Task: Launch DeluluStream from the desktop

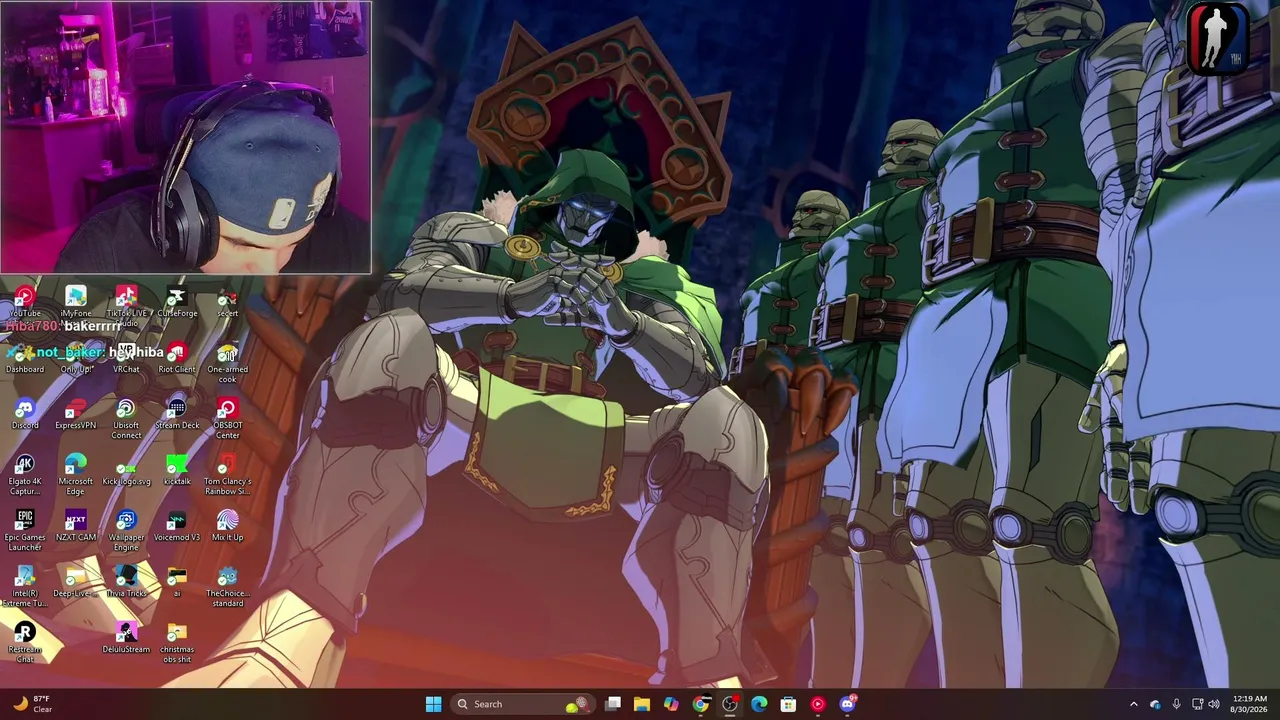Action: point(126,638)
